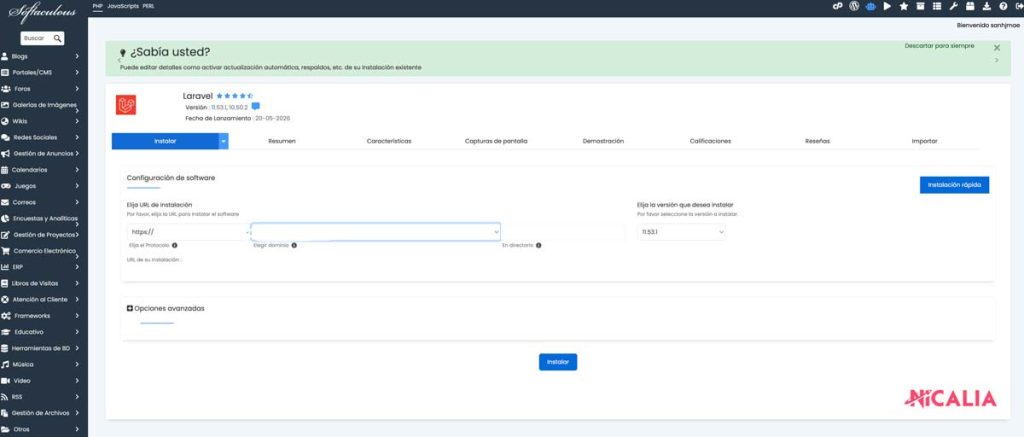
Task: Open the Capturas de pantalla tab
Action: (496, 141)
